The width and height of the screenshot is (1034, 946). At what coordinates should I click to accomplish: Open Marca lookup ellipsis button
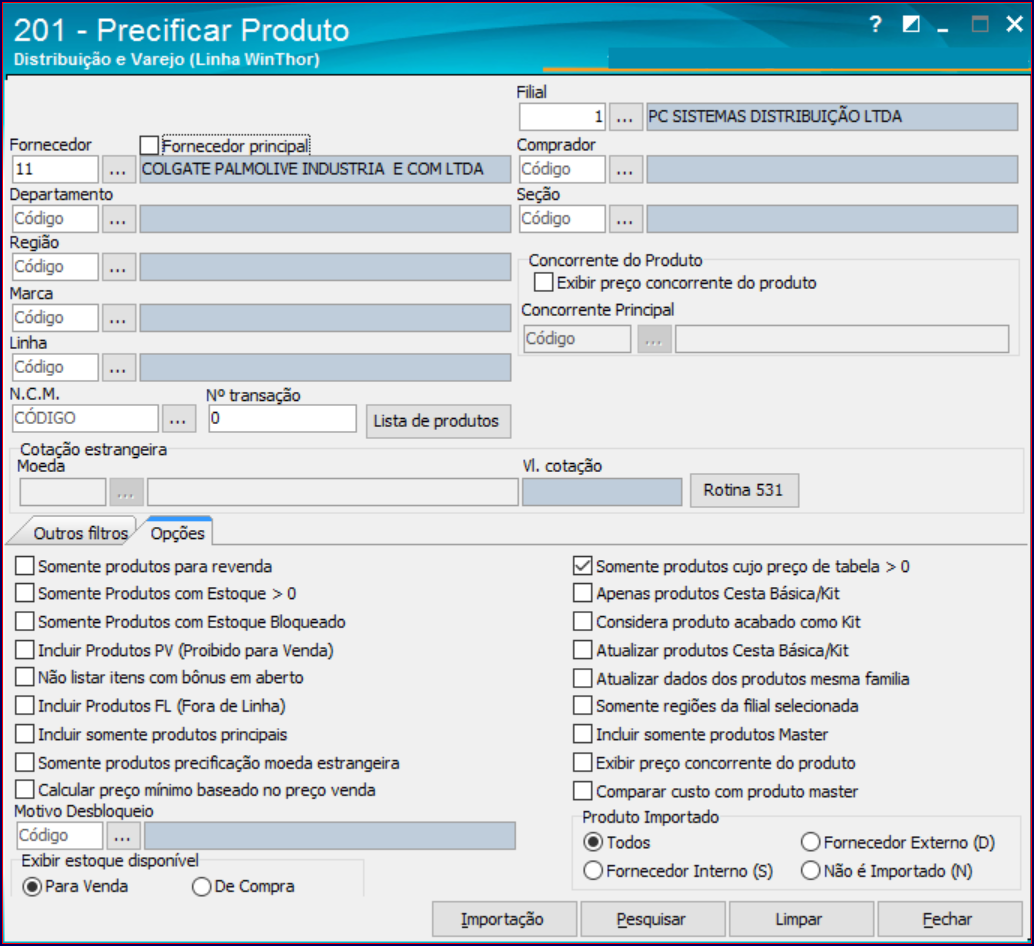point(118,318)
